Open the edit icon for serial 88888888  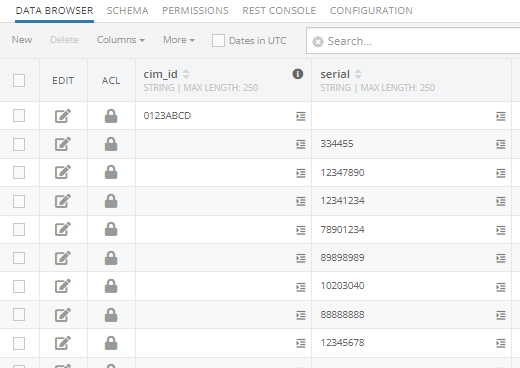[63, 315]
